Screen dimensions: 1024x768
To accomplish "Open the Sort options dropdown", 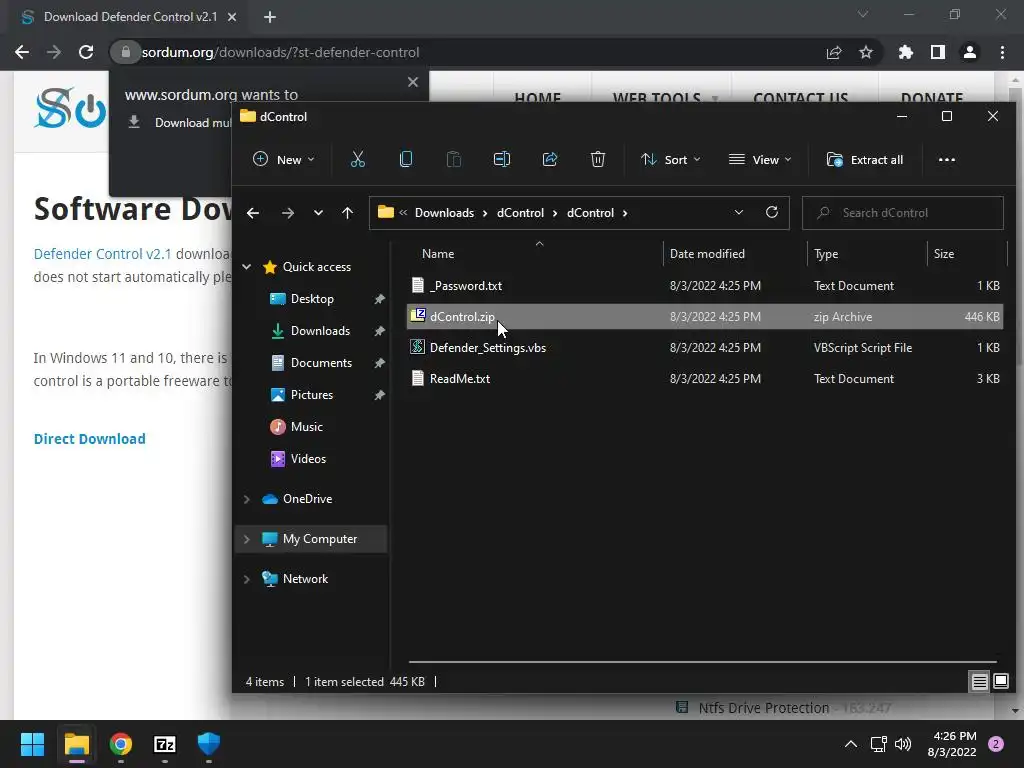I will [671, 159].
